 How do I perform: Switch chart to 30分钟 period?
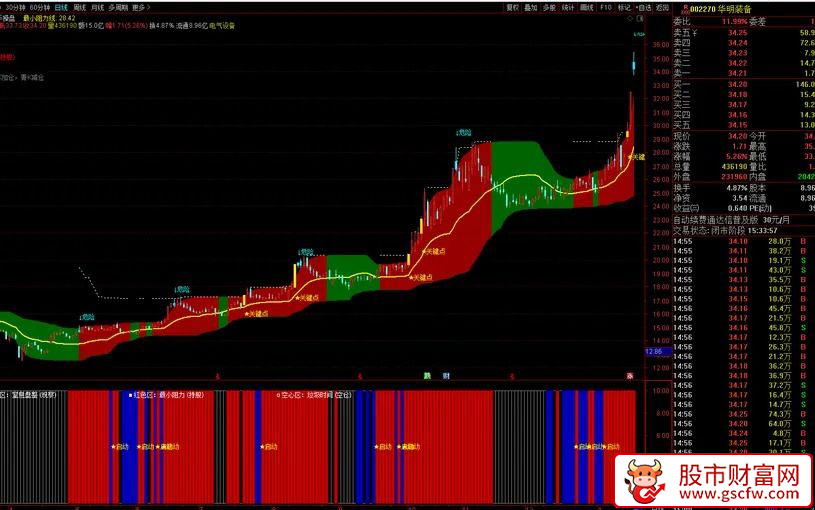pos(15,8)
